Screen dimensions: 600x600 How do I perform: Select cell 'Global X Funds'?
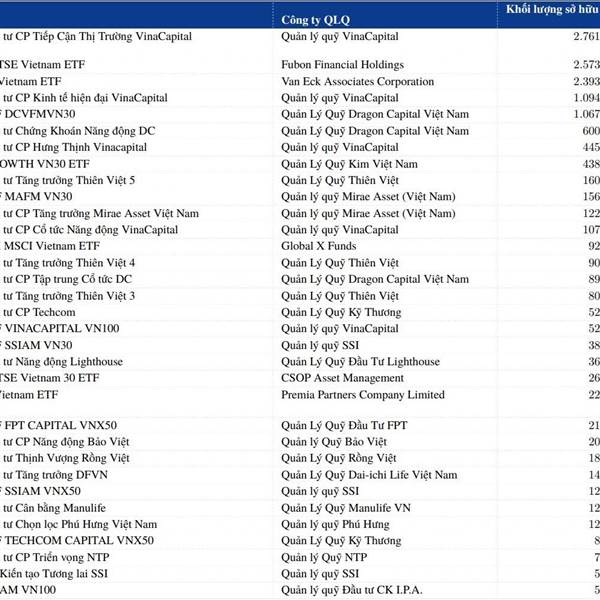[318, 246]
